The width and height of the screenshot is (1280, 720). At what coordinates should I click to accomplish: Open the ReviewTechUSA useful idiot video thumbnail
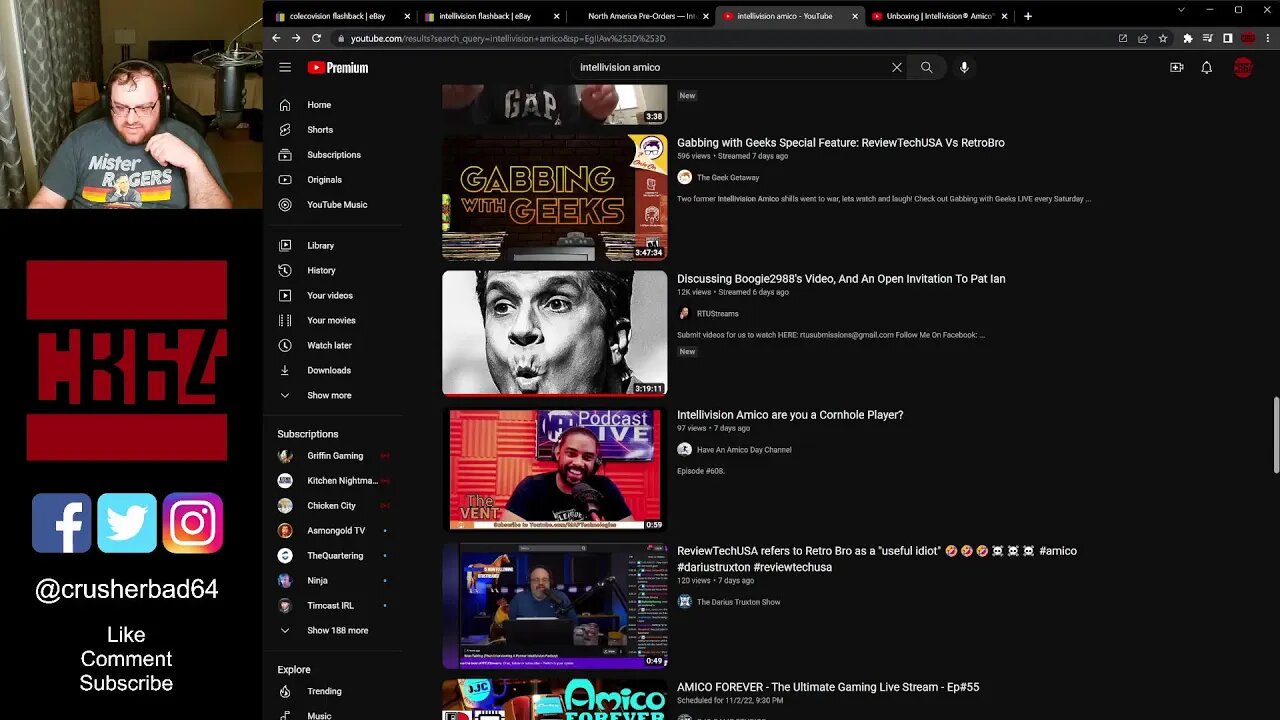click(x=555, y=605)
